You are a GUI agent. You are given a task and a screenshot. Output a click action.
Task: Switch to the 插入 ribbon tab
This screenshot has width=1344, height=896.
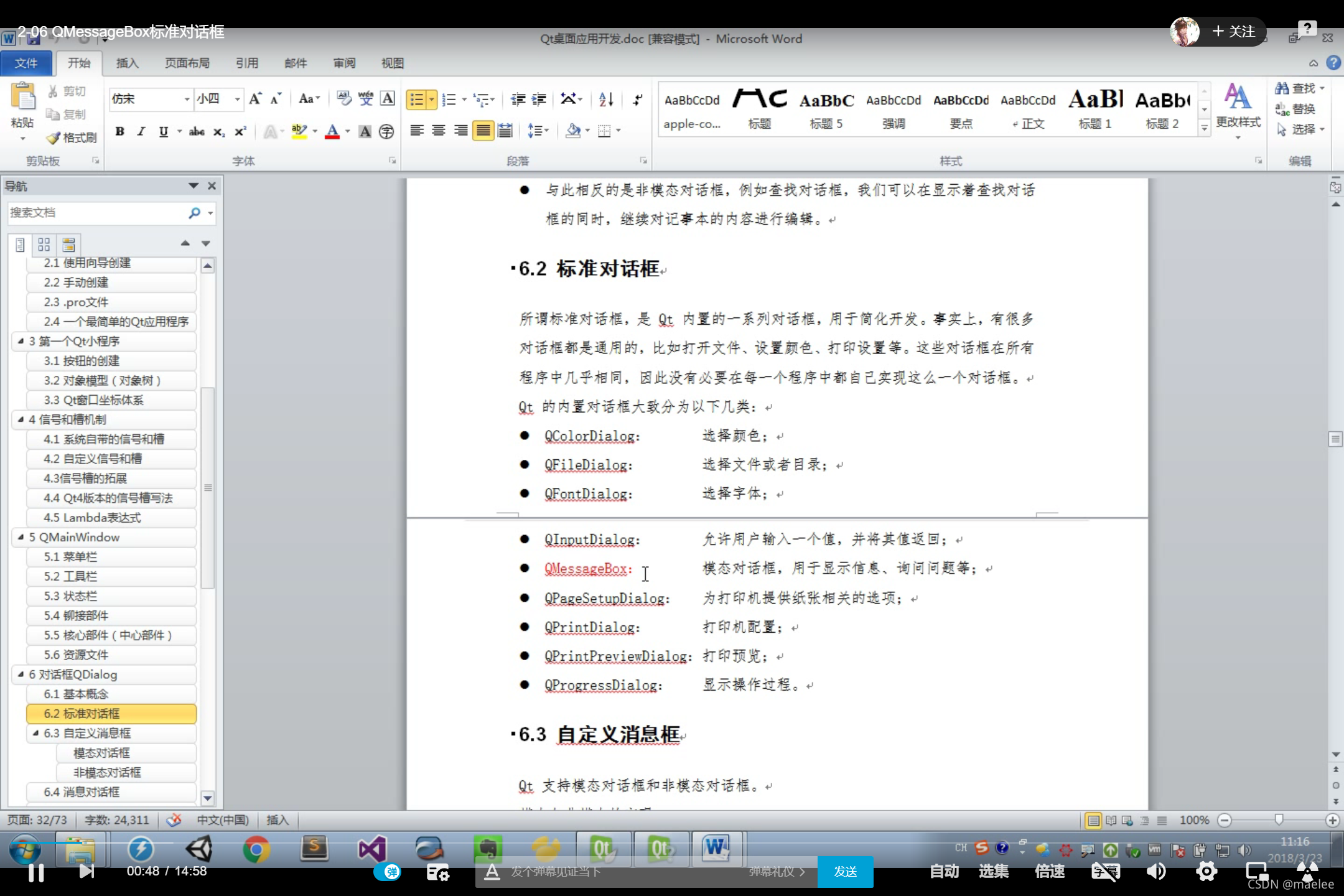tap(128, 63)
